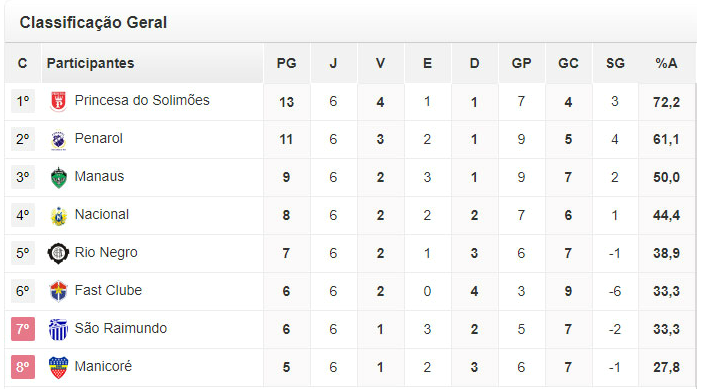Open the Manaus team name

[x=99, y=177]
